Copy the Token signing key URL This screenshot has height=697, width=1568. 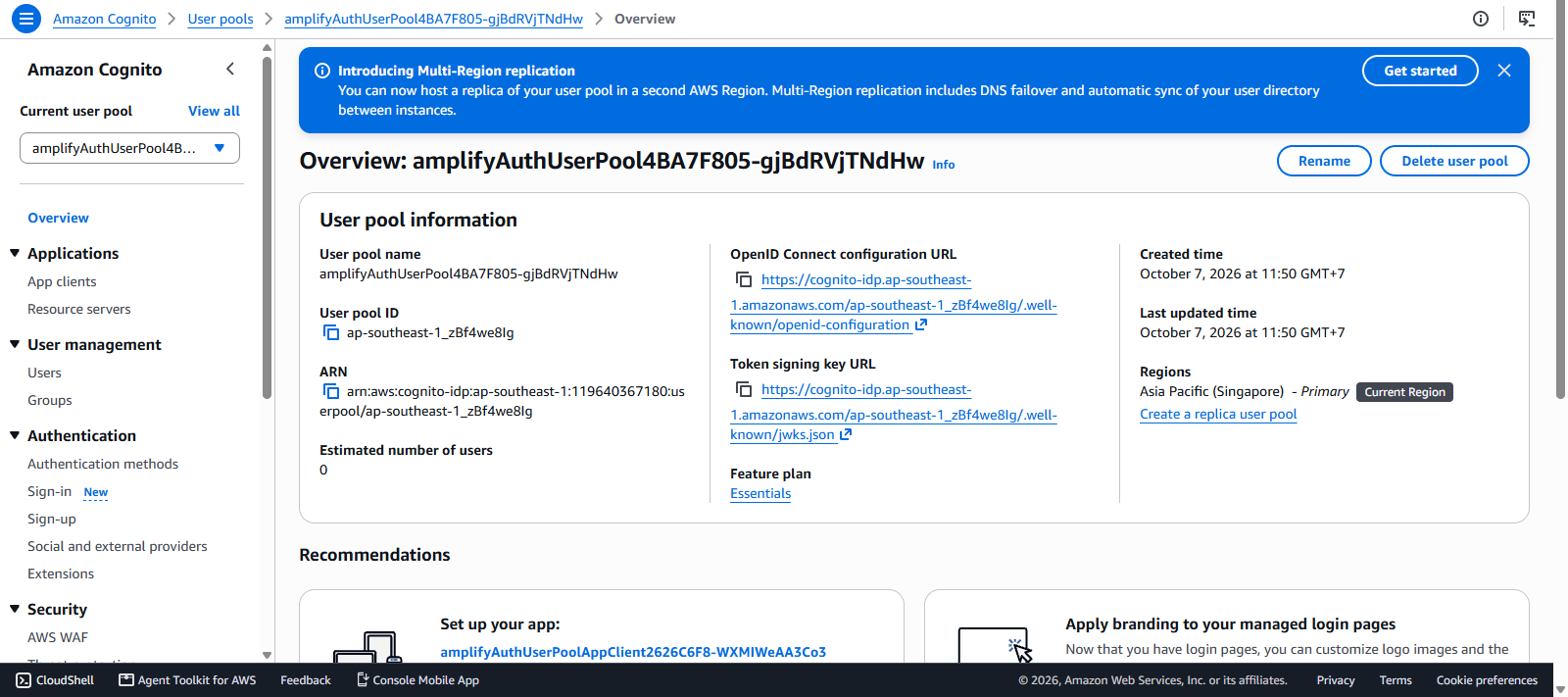click(744, 390)
